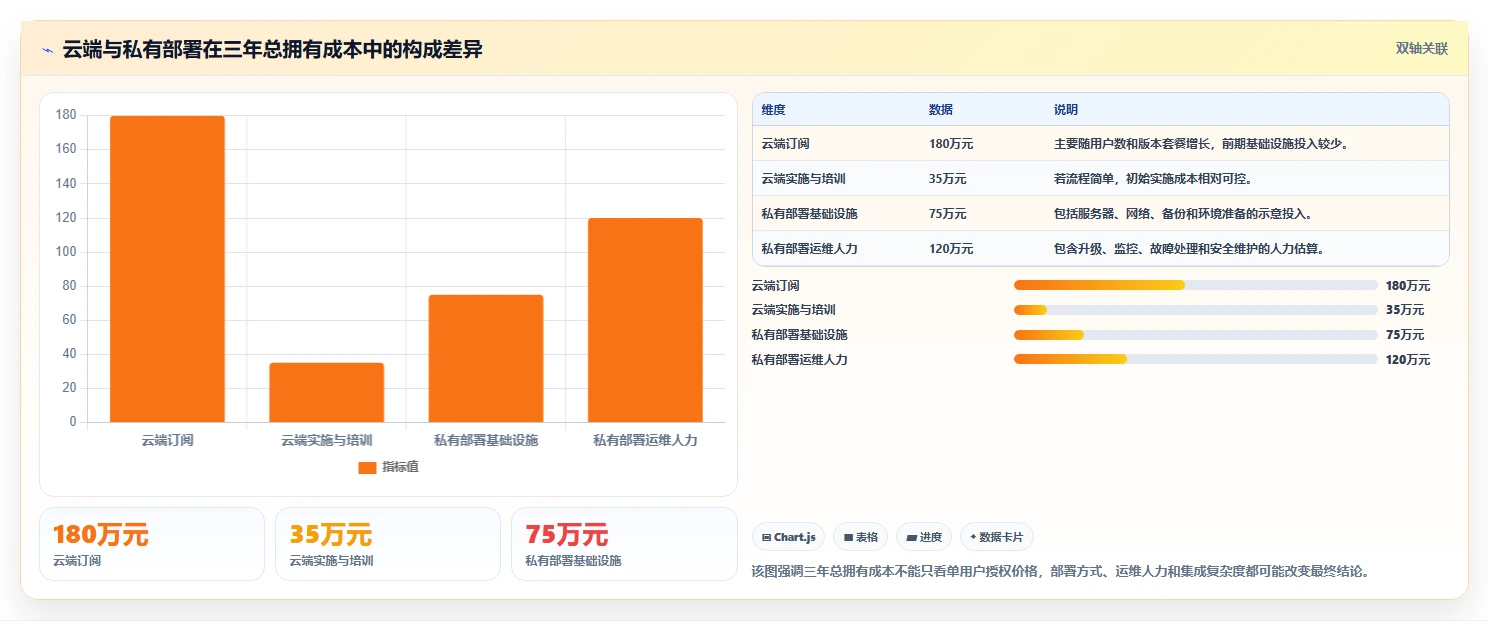Click the x-axis label 私有部署基础设施
The image size is (1489, 621).
[486, 440]
